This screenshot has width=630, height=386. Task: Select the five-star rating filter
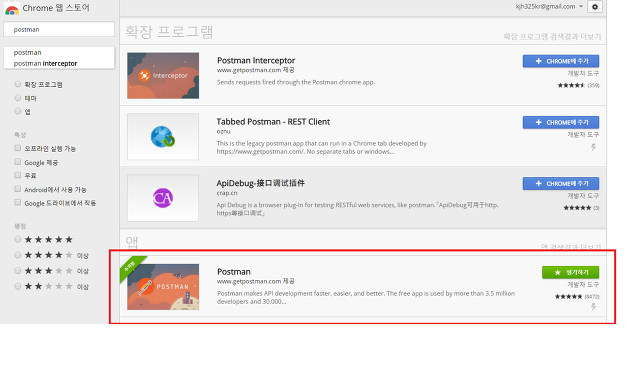pos(18,239)
